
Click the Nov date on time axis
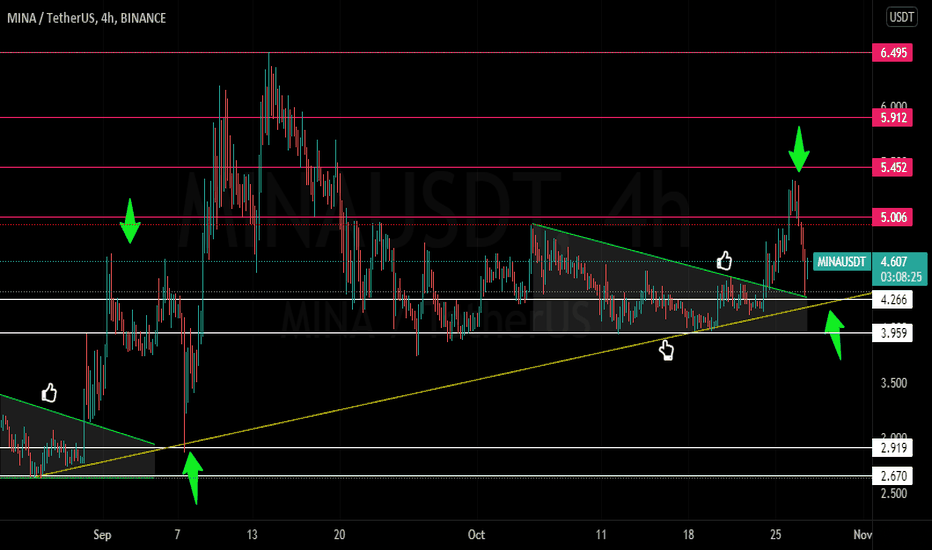tap(862, 535)
